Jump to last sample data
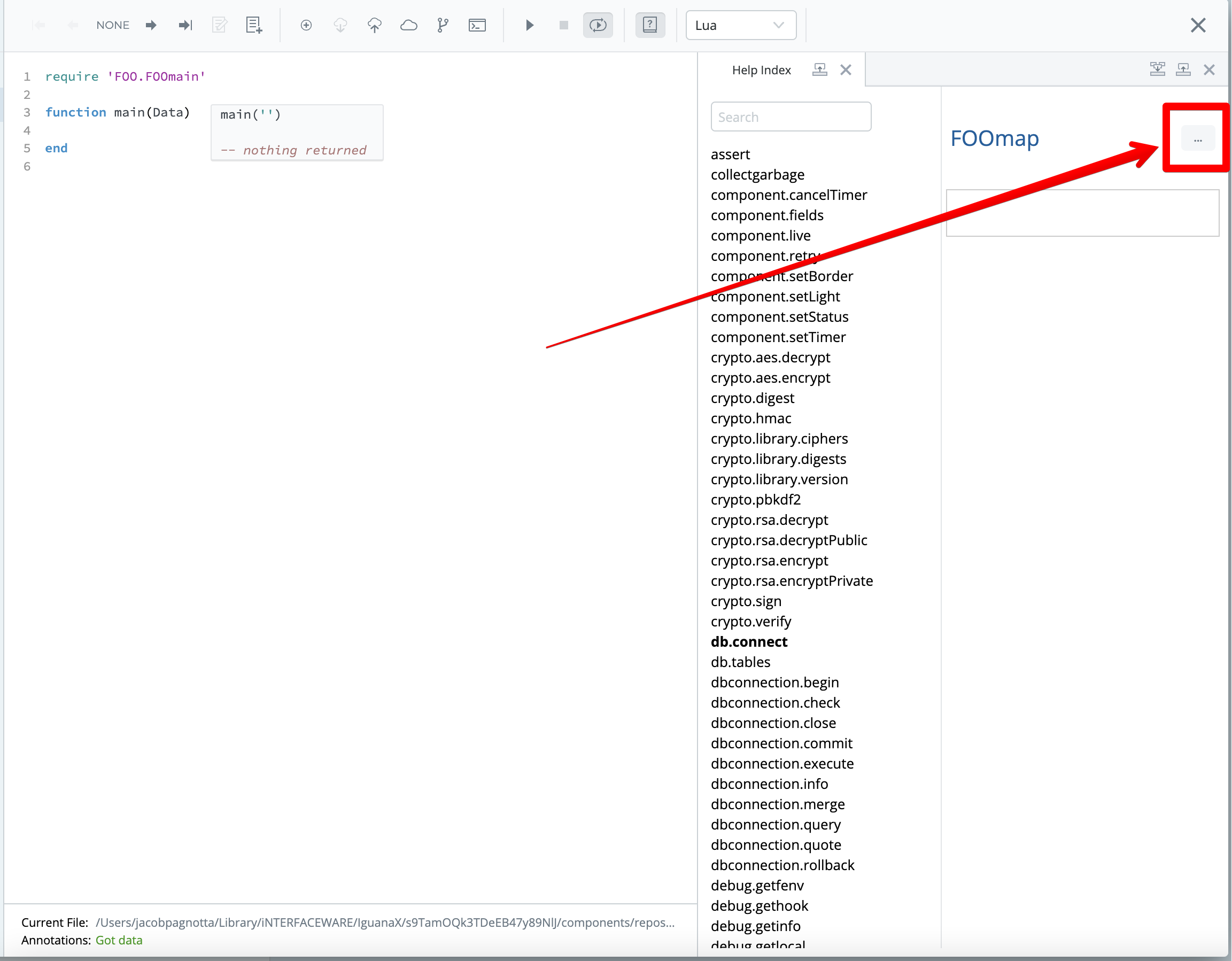 tap(185, 25)
